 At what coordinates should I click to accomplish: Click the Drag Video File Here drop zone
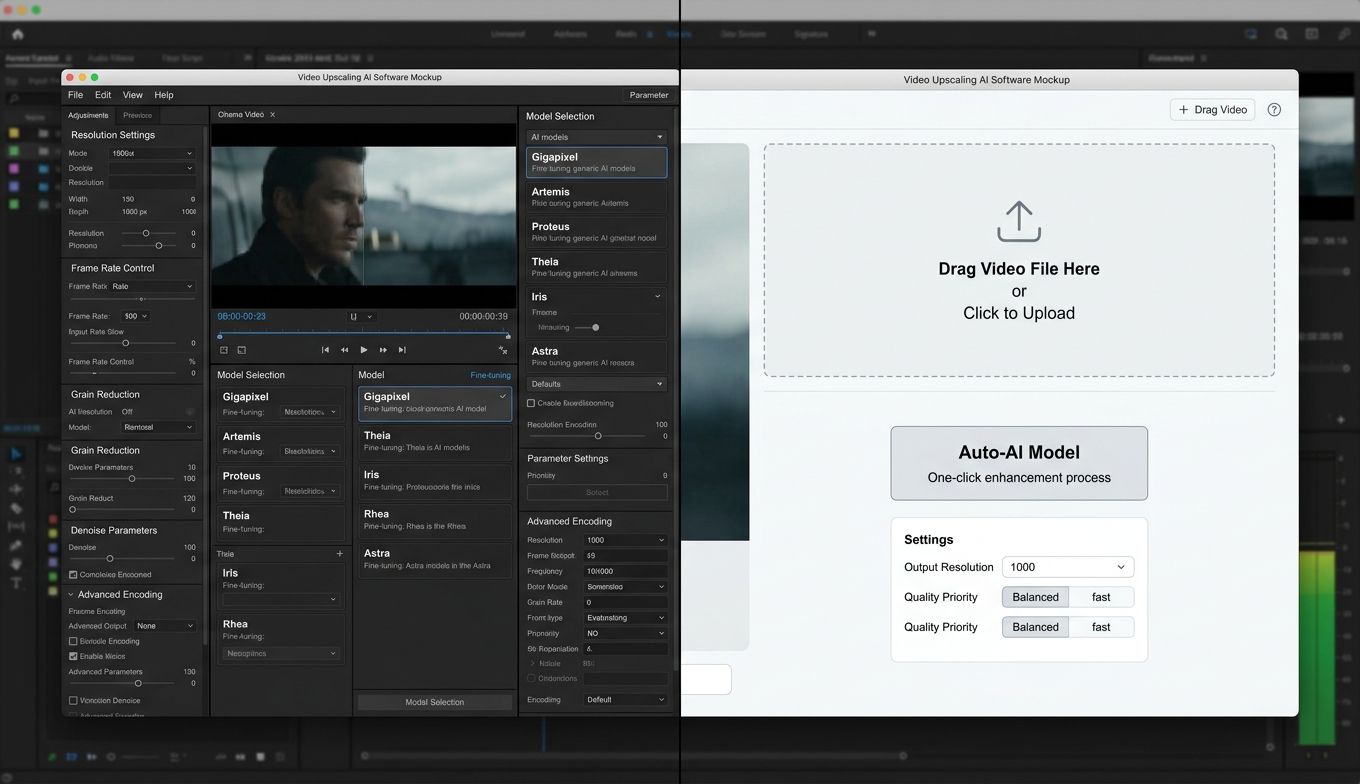tap(1019, 260)
